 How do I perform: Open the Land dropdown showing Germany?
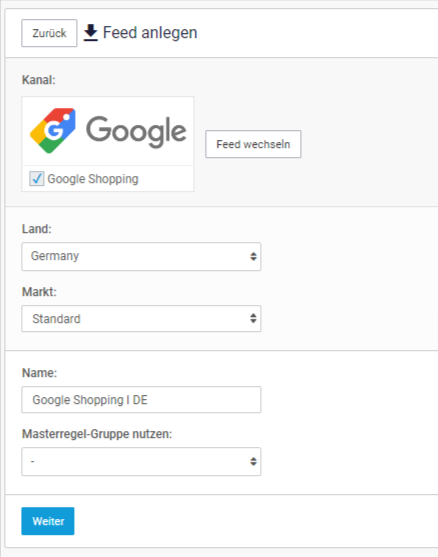click(x=141, y=256)
